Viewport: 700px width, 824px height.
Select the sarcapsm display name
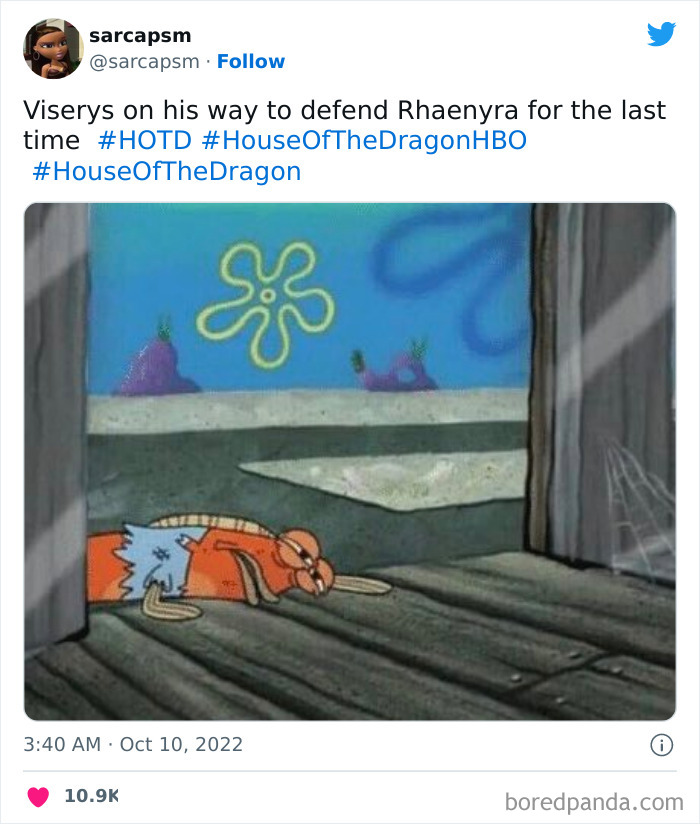[141, 34]
